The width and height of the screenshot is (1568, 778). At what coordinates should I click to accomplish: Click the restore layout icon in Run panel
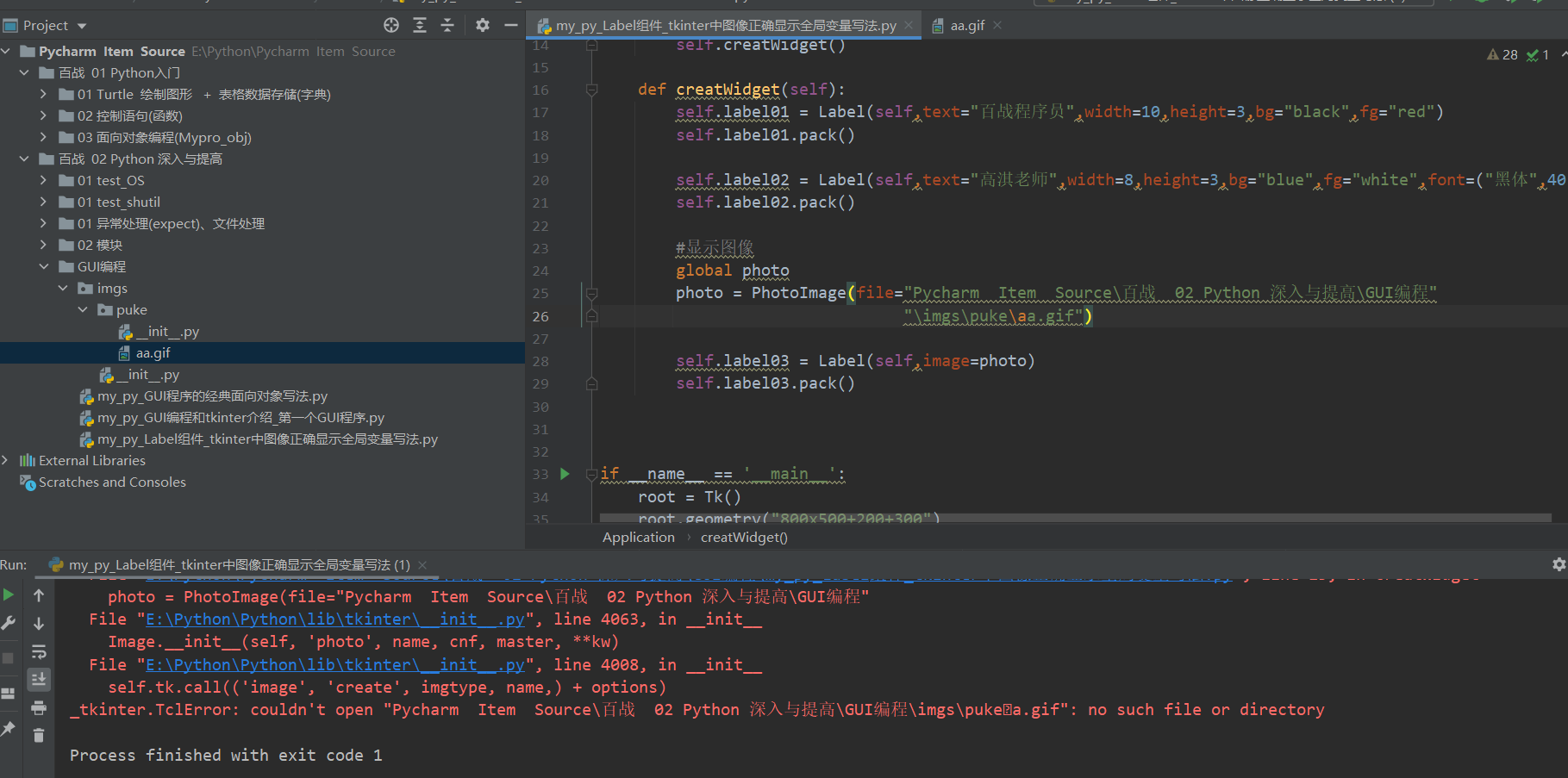pyautogui.click(x=9, y=694)
